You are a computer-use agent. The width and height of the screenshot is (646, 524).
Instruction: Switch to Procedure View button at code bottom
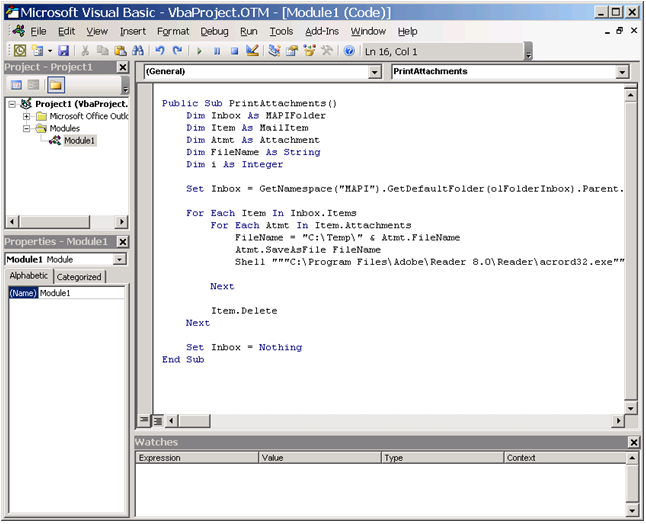pyautogui.click(x=144, y=420)
